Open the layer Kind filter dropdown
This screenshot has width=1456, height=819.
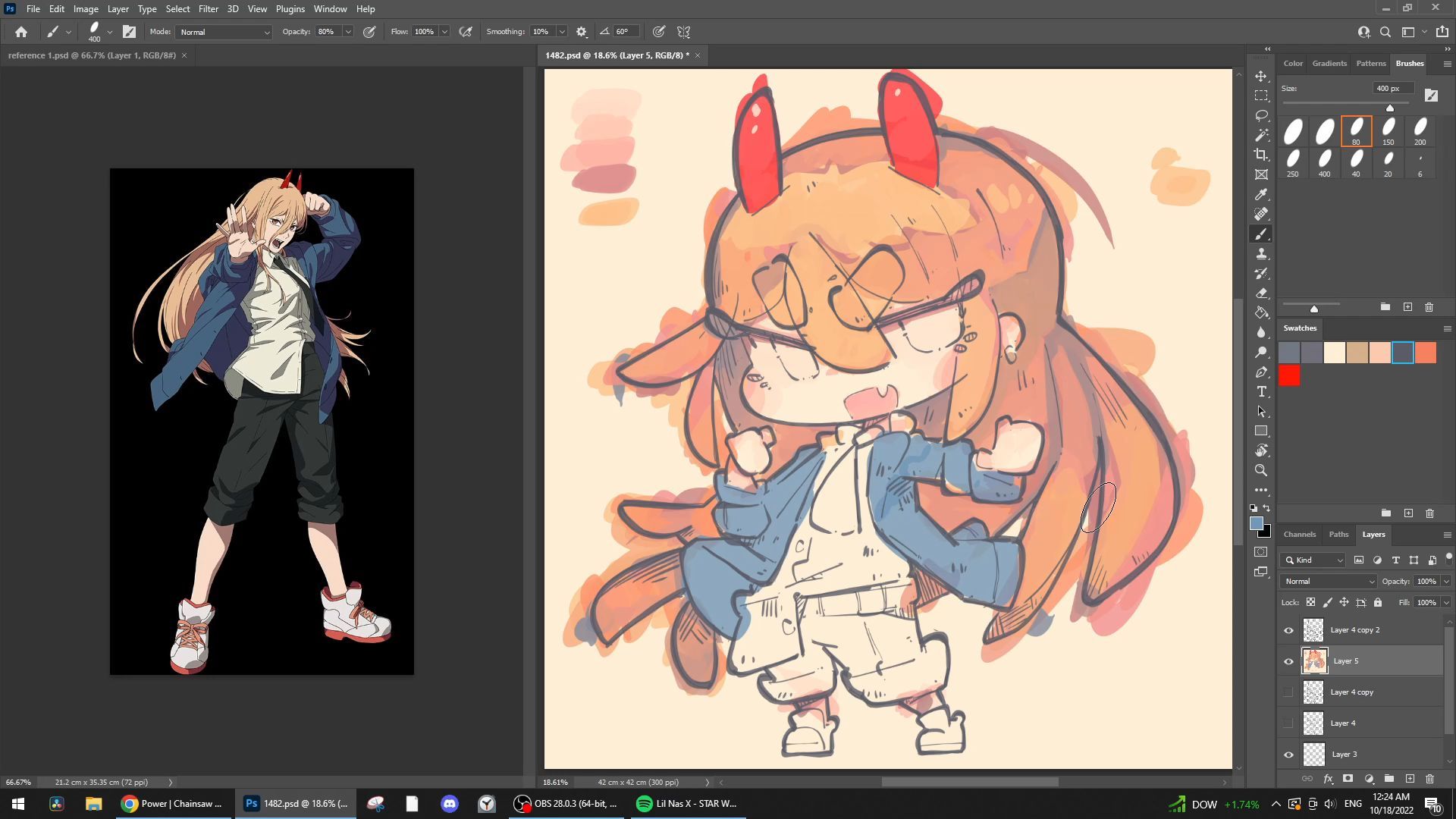click(x=1313, y=560)
